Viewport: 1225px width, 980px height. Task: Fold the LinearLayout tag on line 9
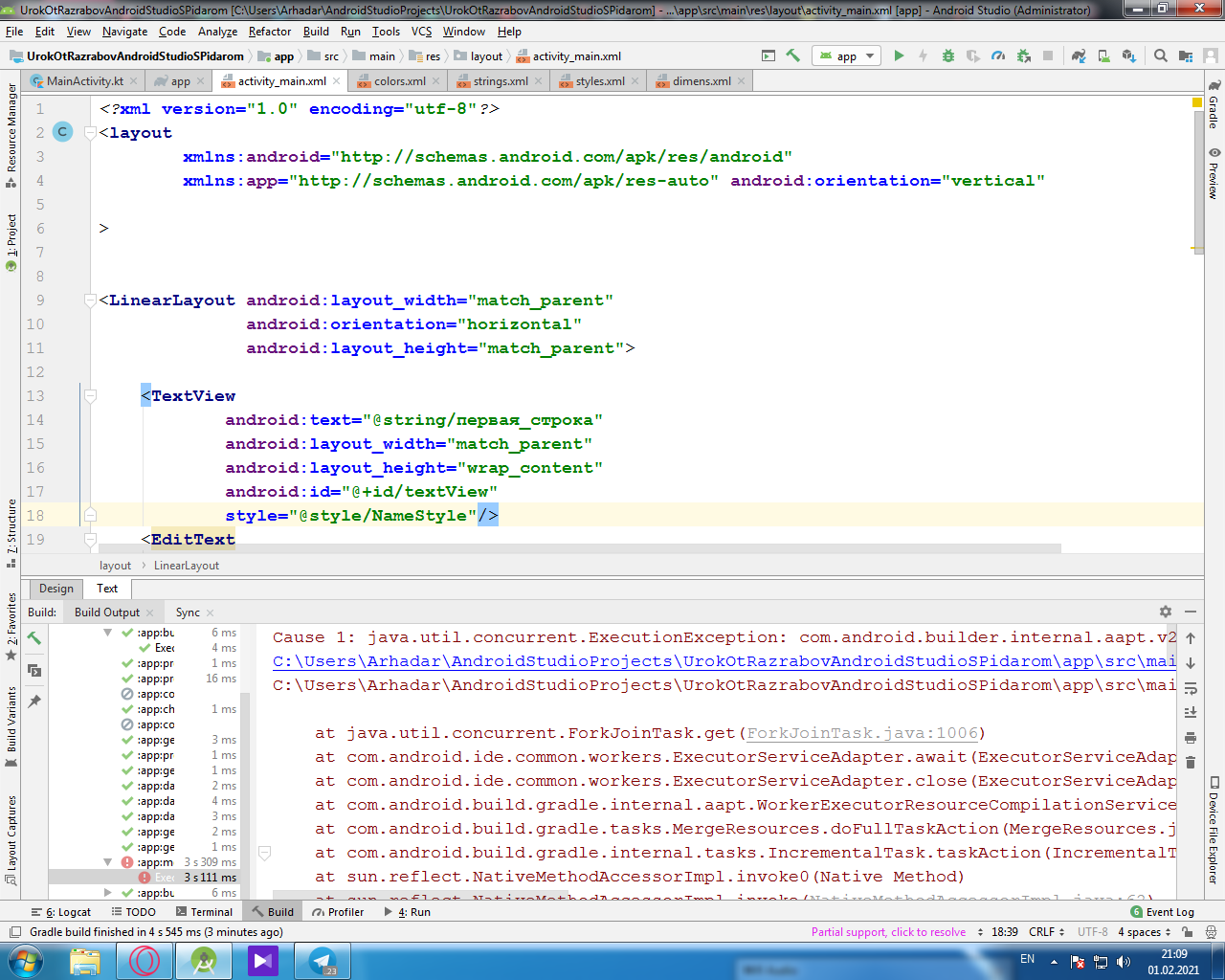coord(90,300)
